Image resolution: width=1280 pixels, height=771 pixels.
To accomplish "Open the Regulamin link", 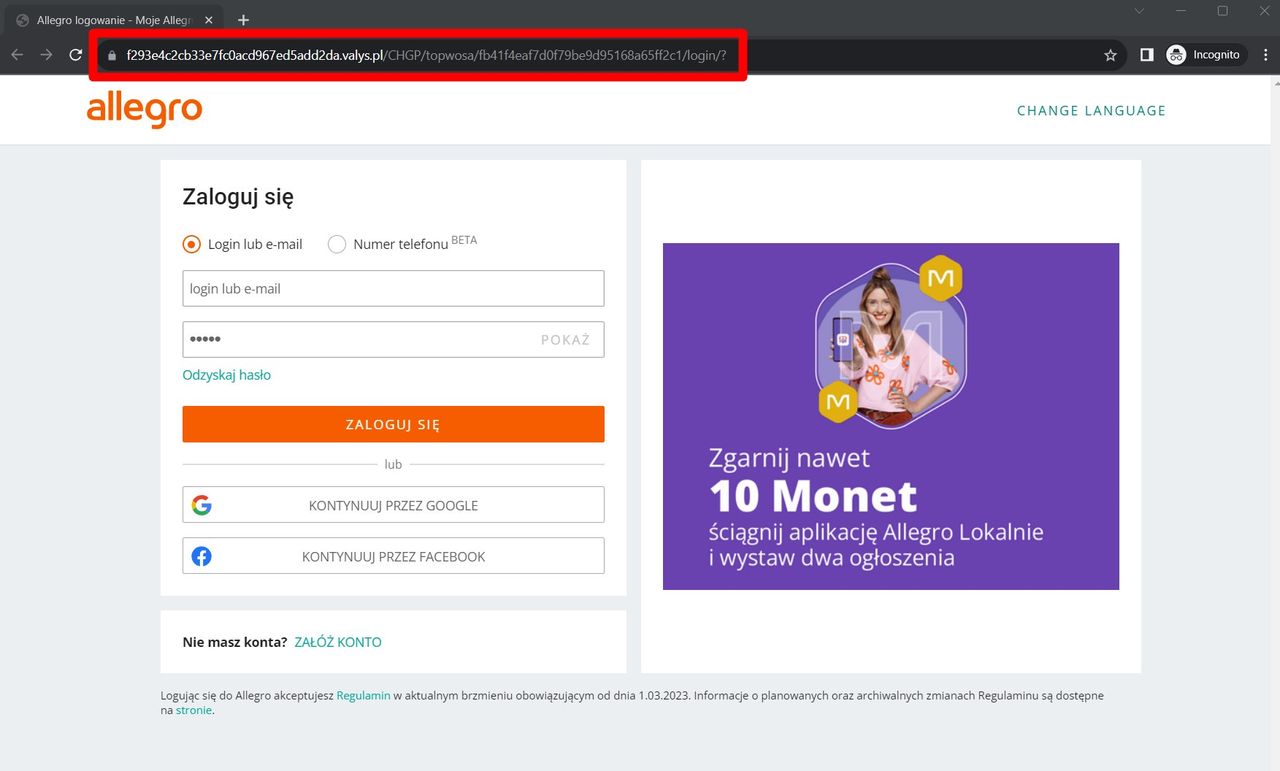I will coord(363,695).
